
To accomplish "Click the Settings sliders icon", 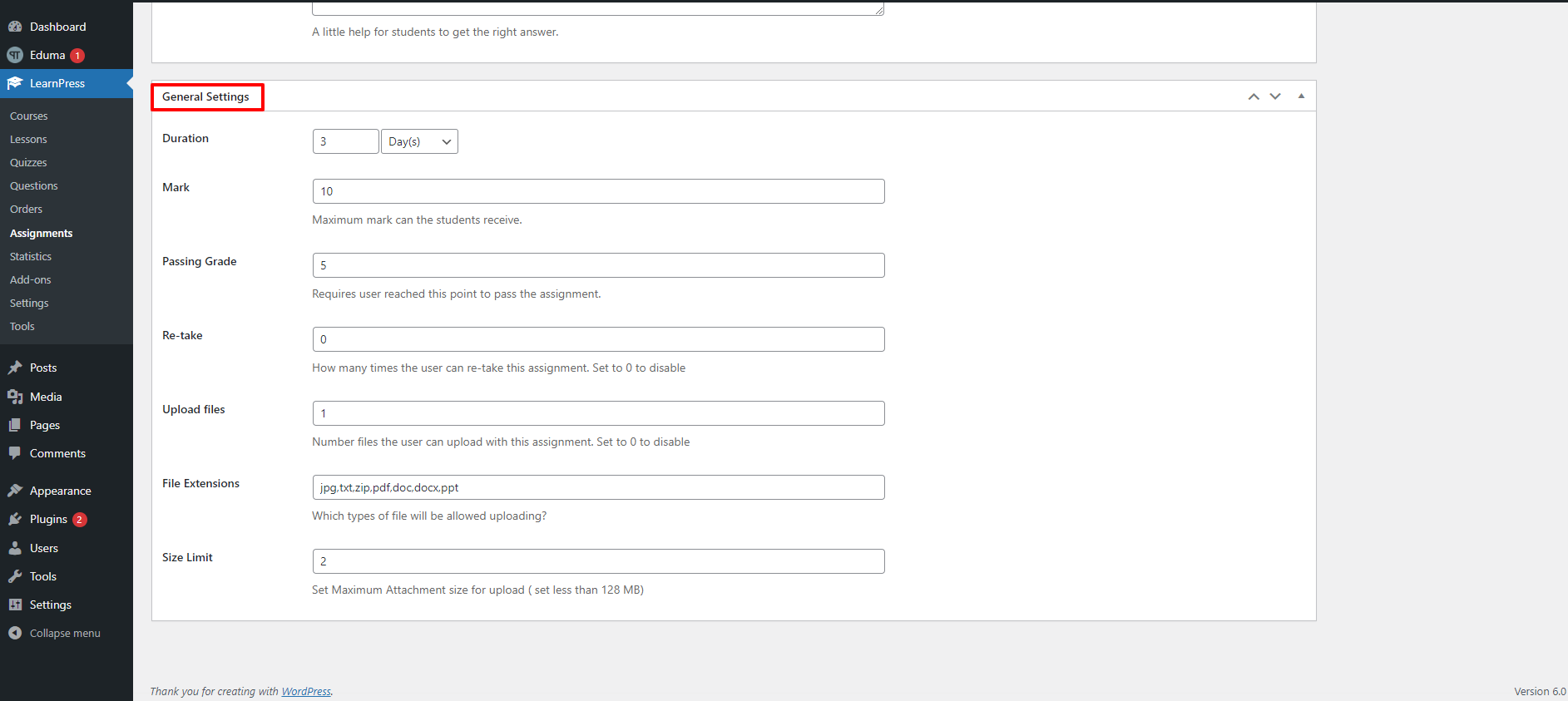I will tap(15, 605).
